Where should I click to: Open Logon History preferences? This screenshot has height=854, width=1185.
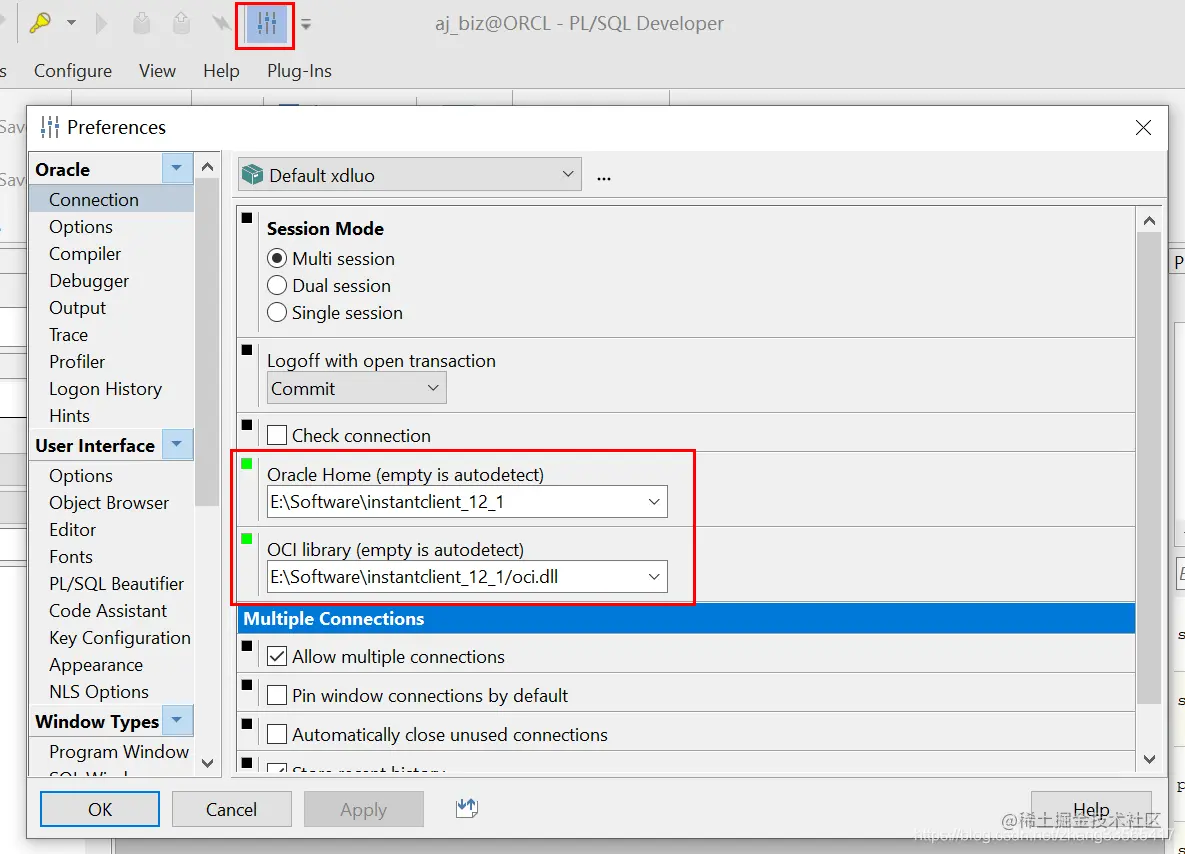pos(105,388)
